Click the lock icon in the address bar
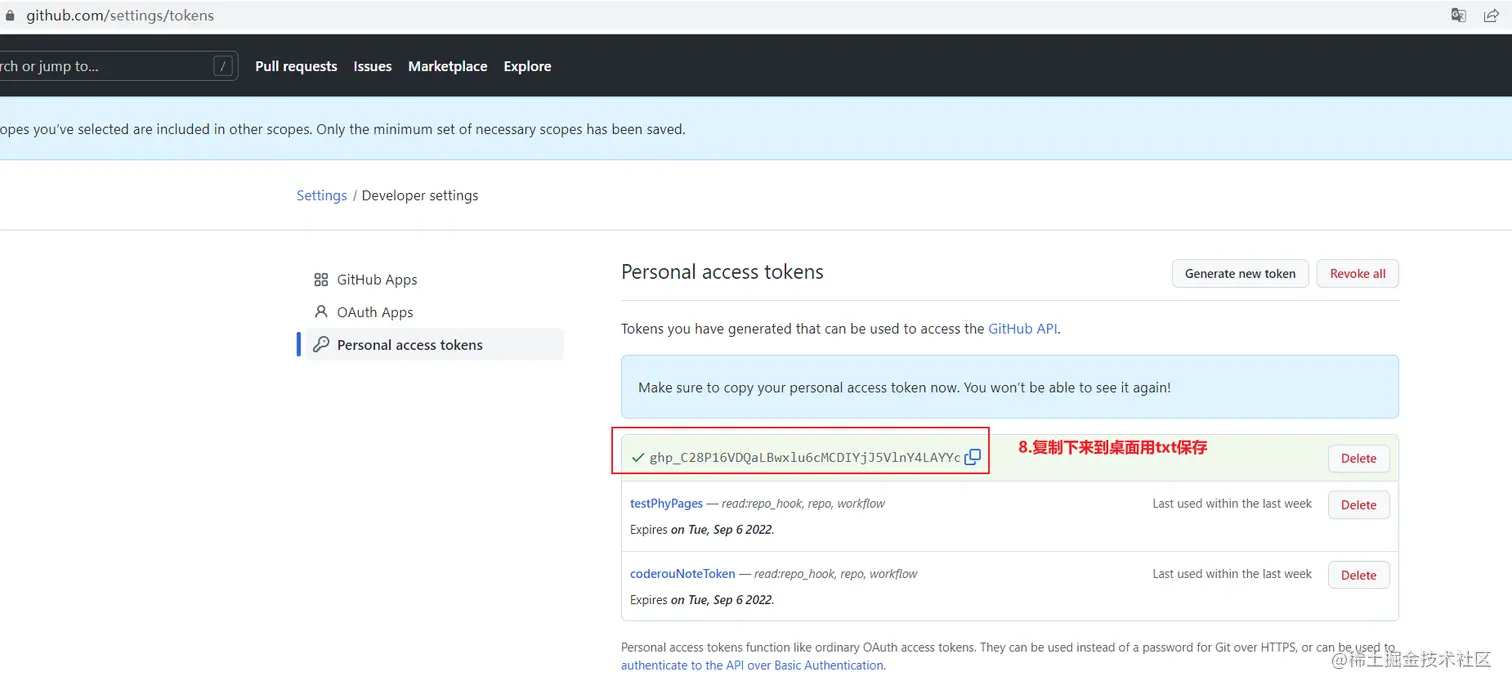1512x690 pixels. pos(9,16)
